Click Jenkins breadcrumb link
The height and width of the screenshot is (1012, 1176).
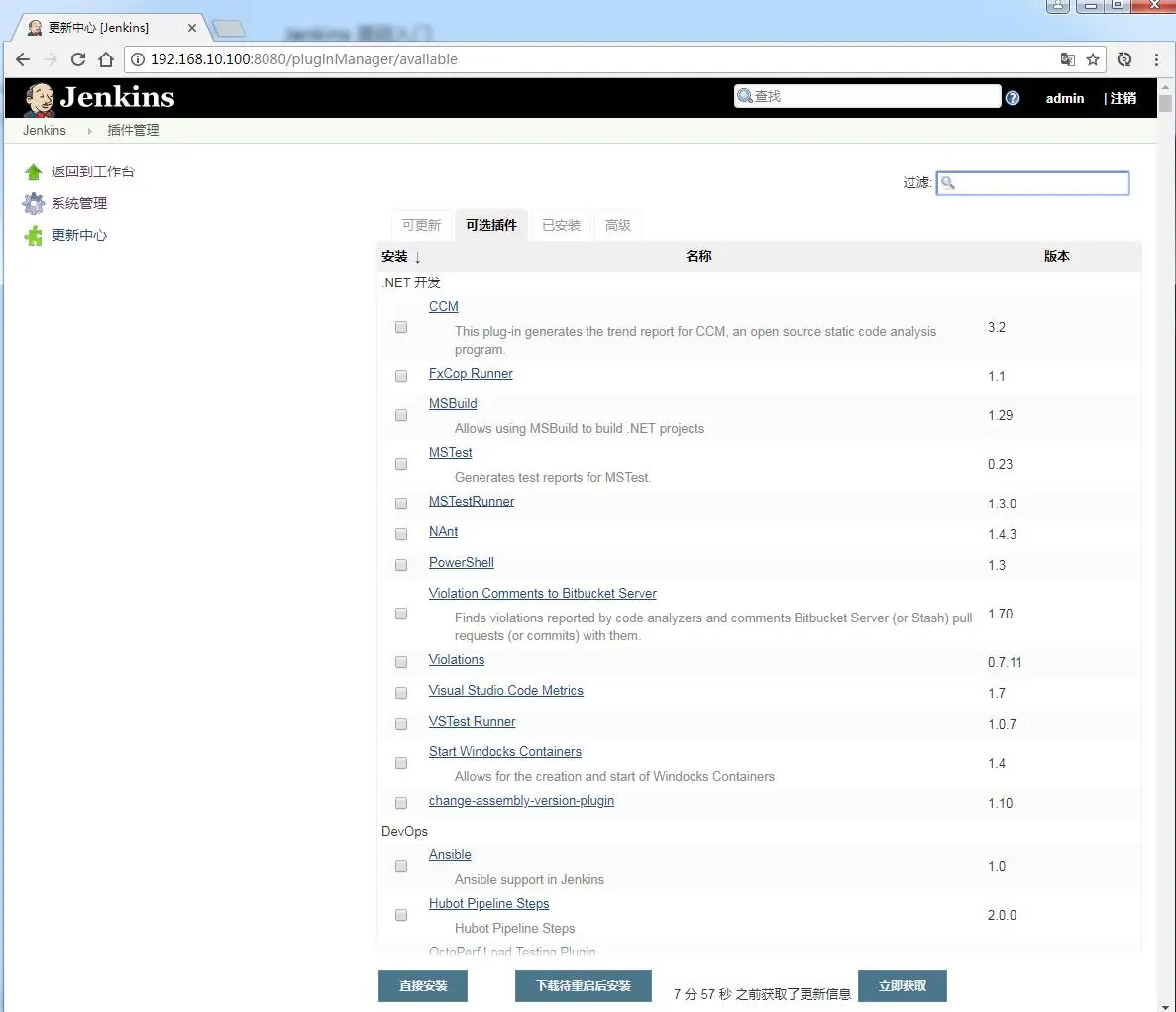click(45, 131)
